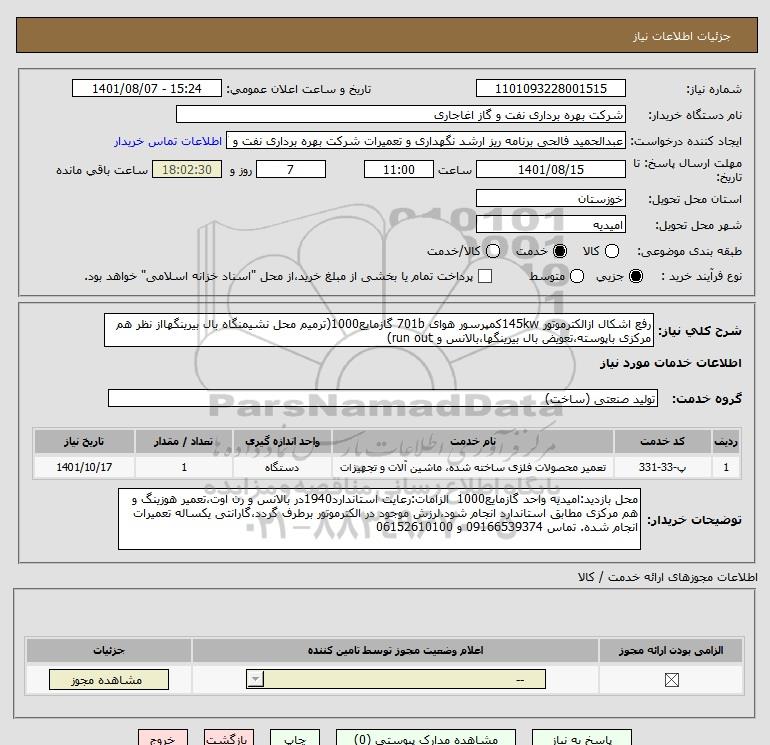This screenshot has width=770, height=745.
Task: Click service name cell تعمیر محصولات فلزی
Action: (472, 467)
